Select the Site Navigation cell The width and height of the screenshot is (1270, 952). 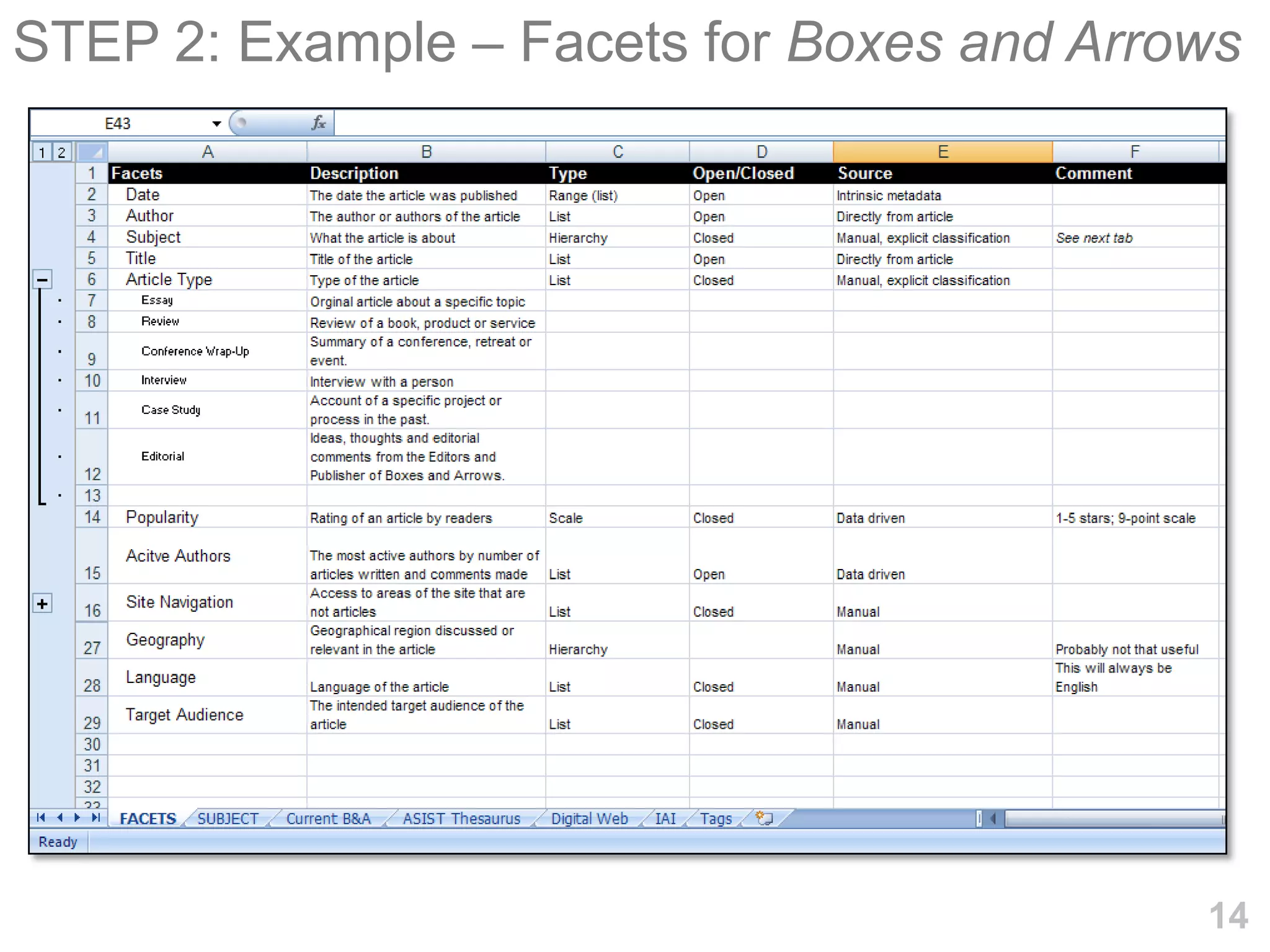(208, 602)
